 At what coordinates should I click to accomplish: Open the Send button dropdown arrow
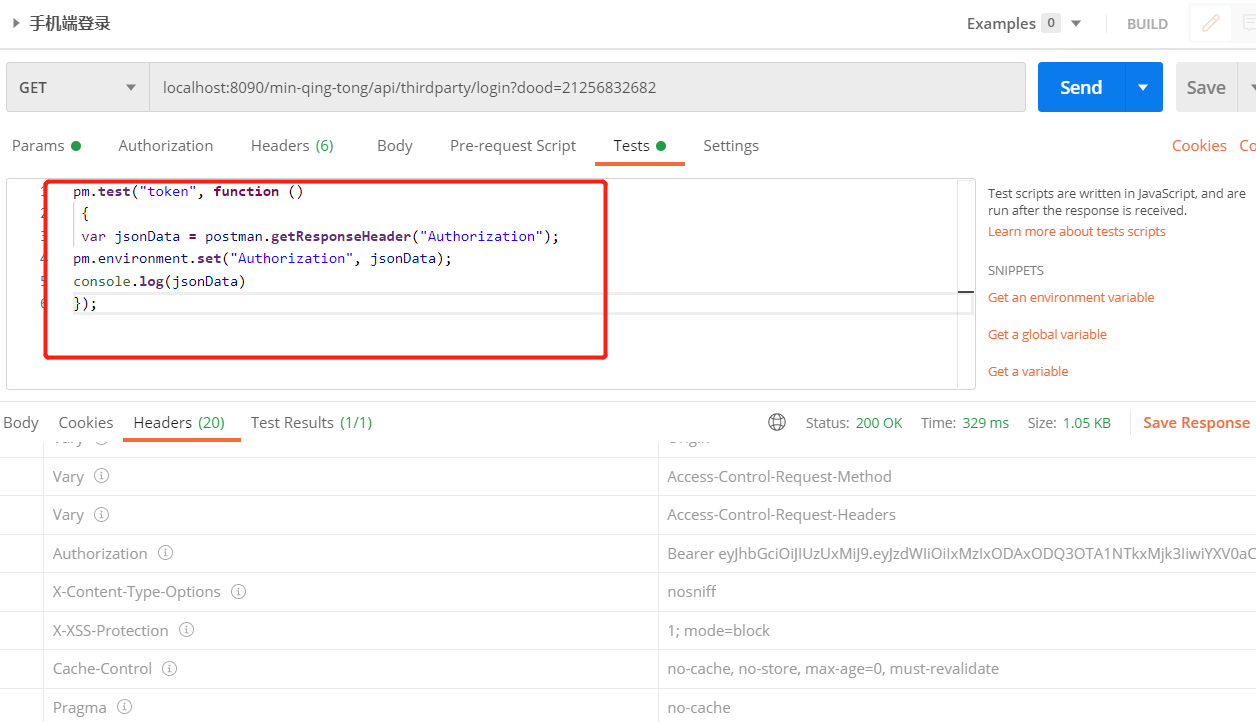click(1142, 87)
